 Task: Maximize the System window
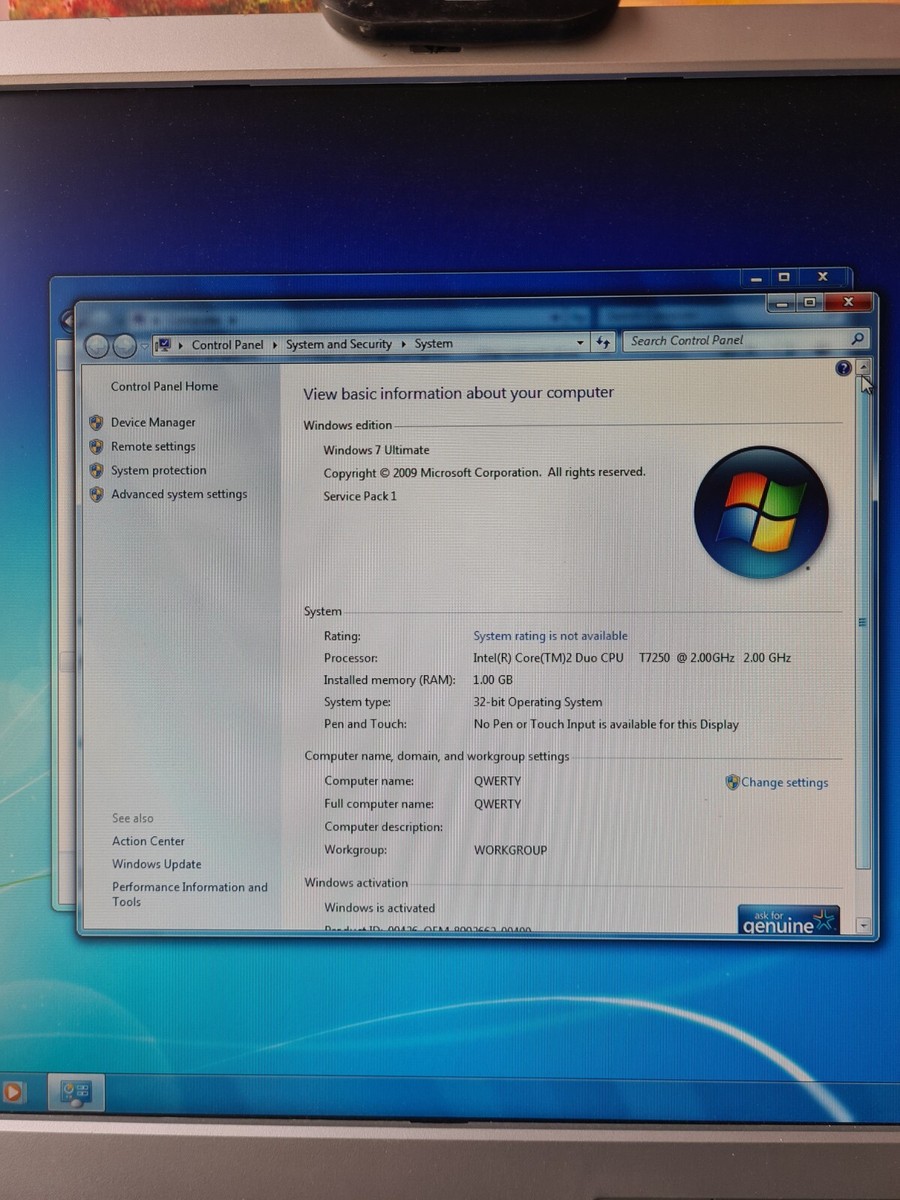(x=809, y=302)
